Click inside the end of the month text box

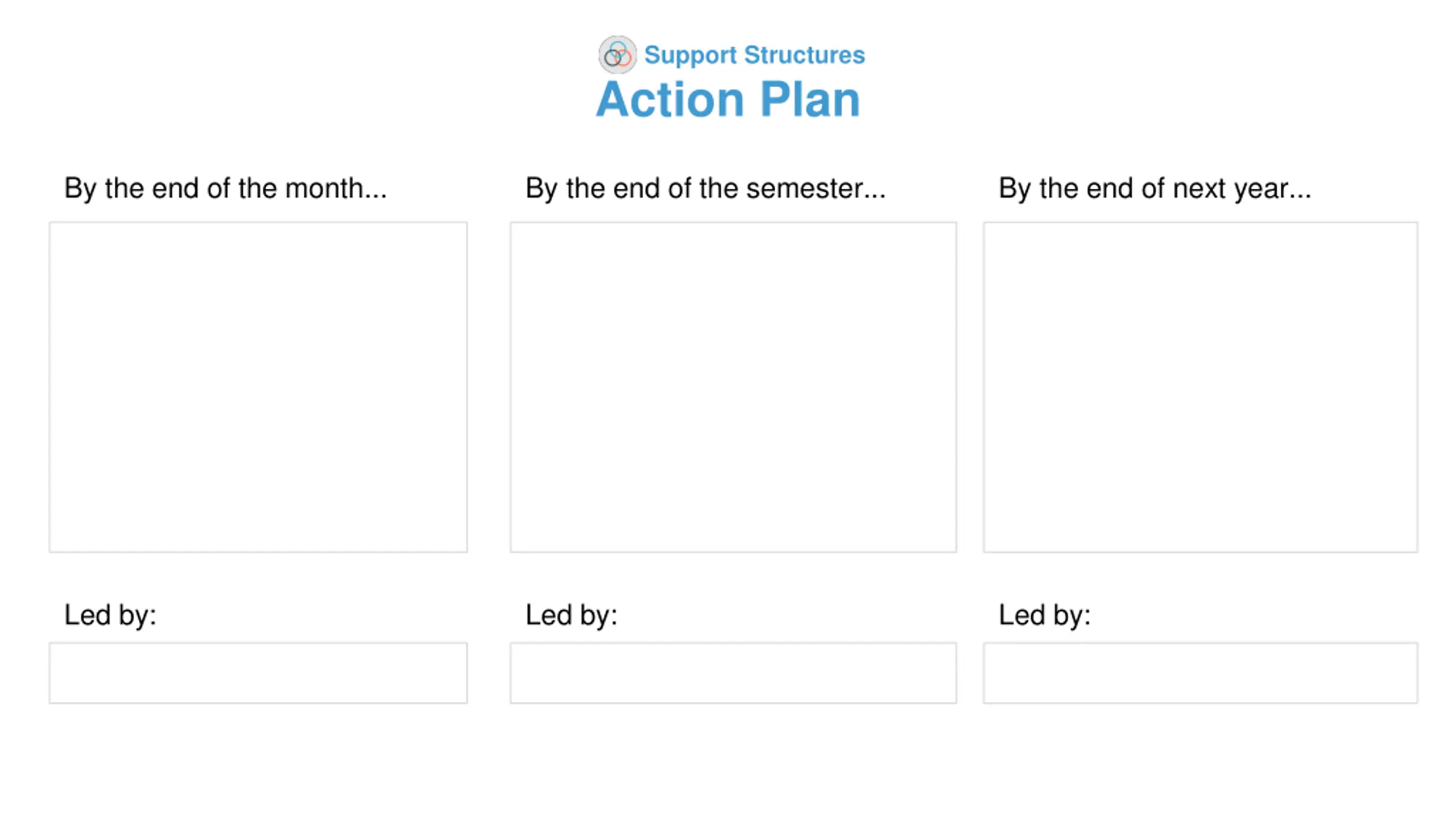pos(258,387)
